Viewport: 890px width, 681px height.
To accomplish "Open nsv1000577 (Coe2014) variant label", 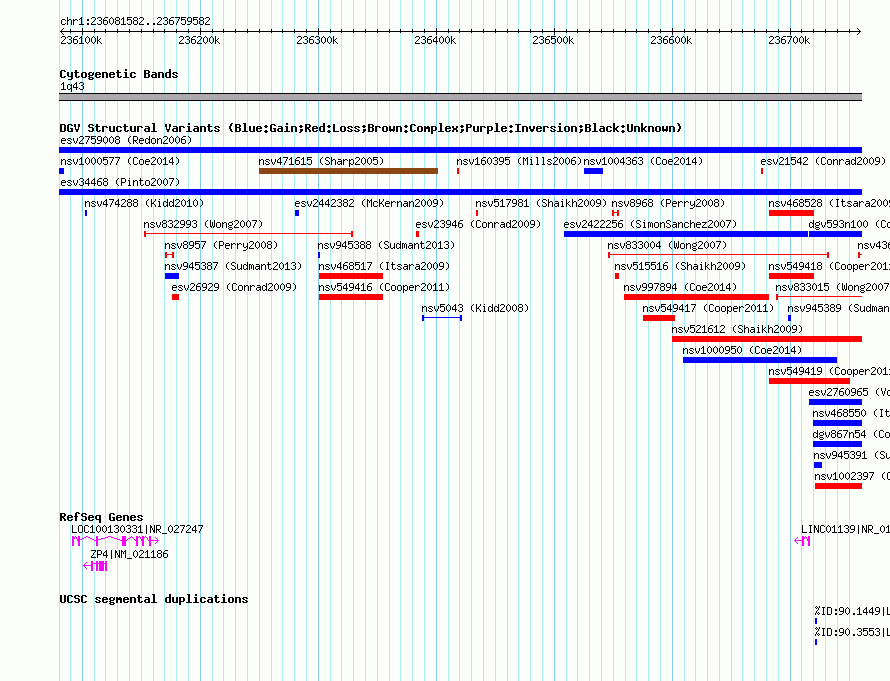I will coord(120,161).
